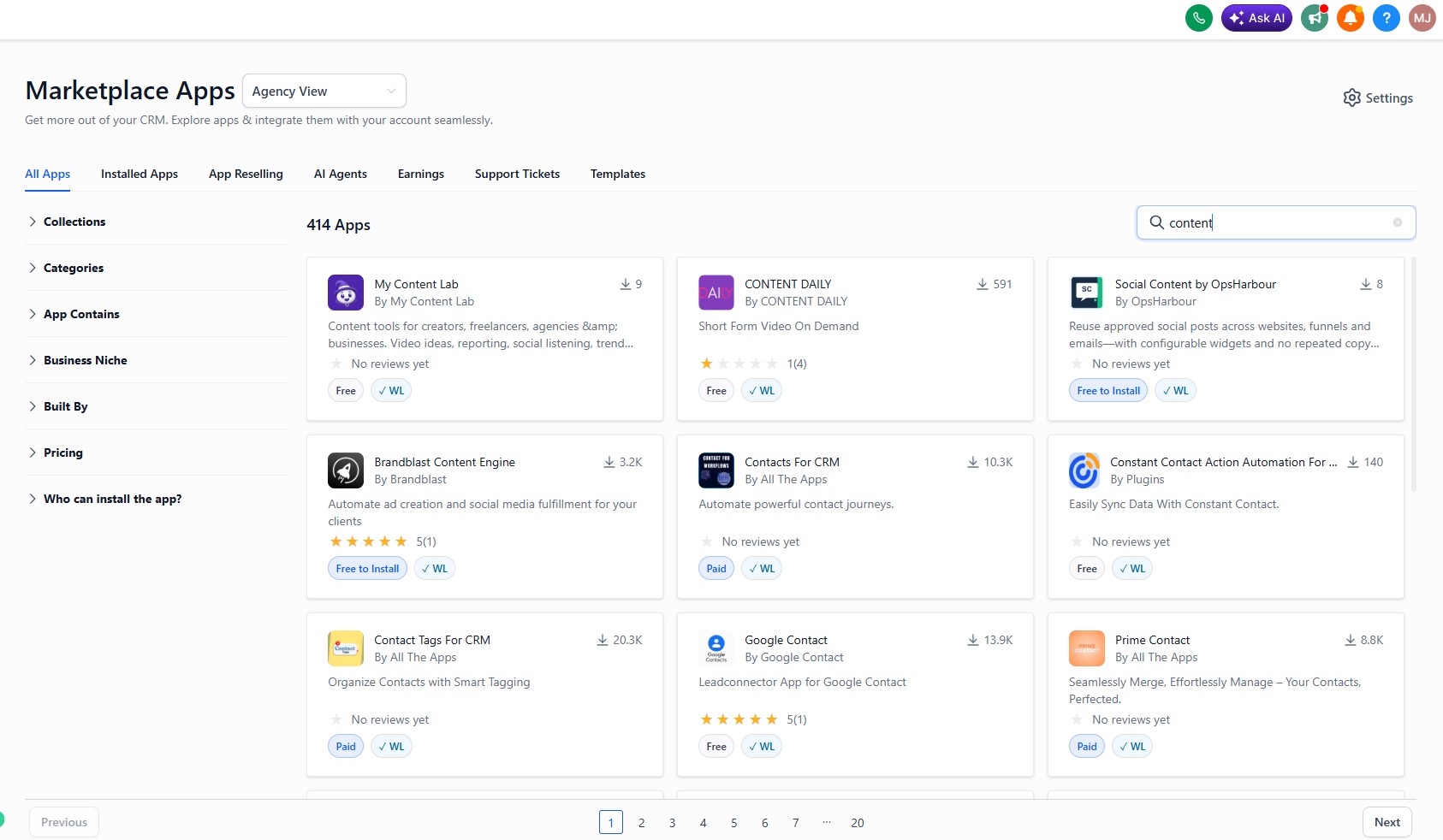Click the Google Contact app logo

pyautogui.click(x=716, y=648)
